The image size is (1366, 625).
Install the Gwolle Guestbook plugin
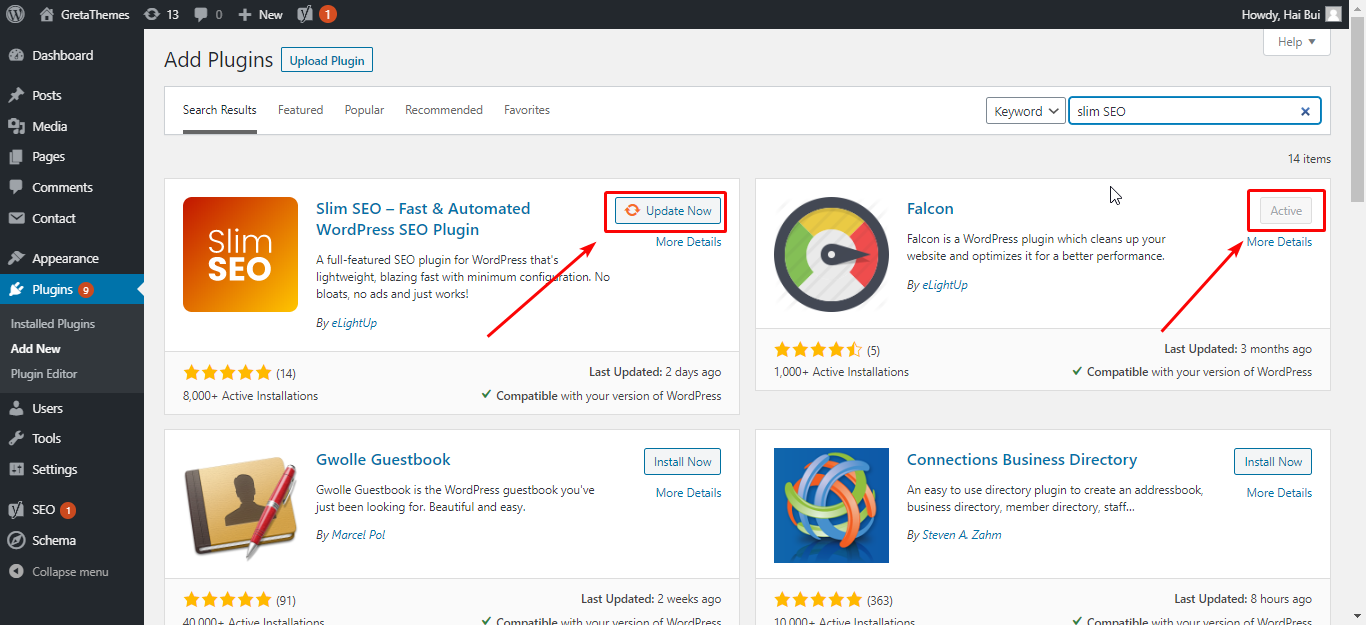682,462
